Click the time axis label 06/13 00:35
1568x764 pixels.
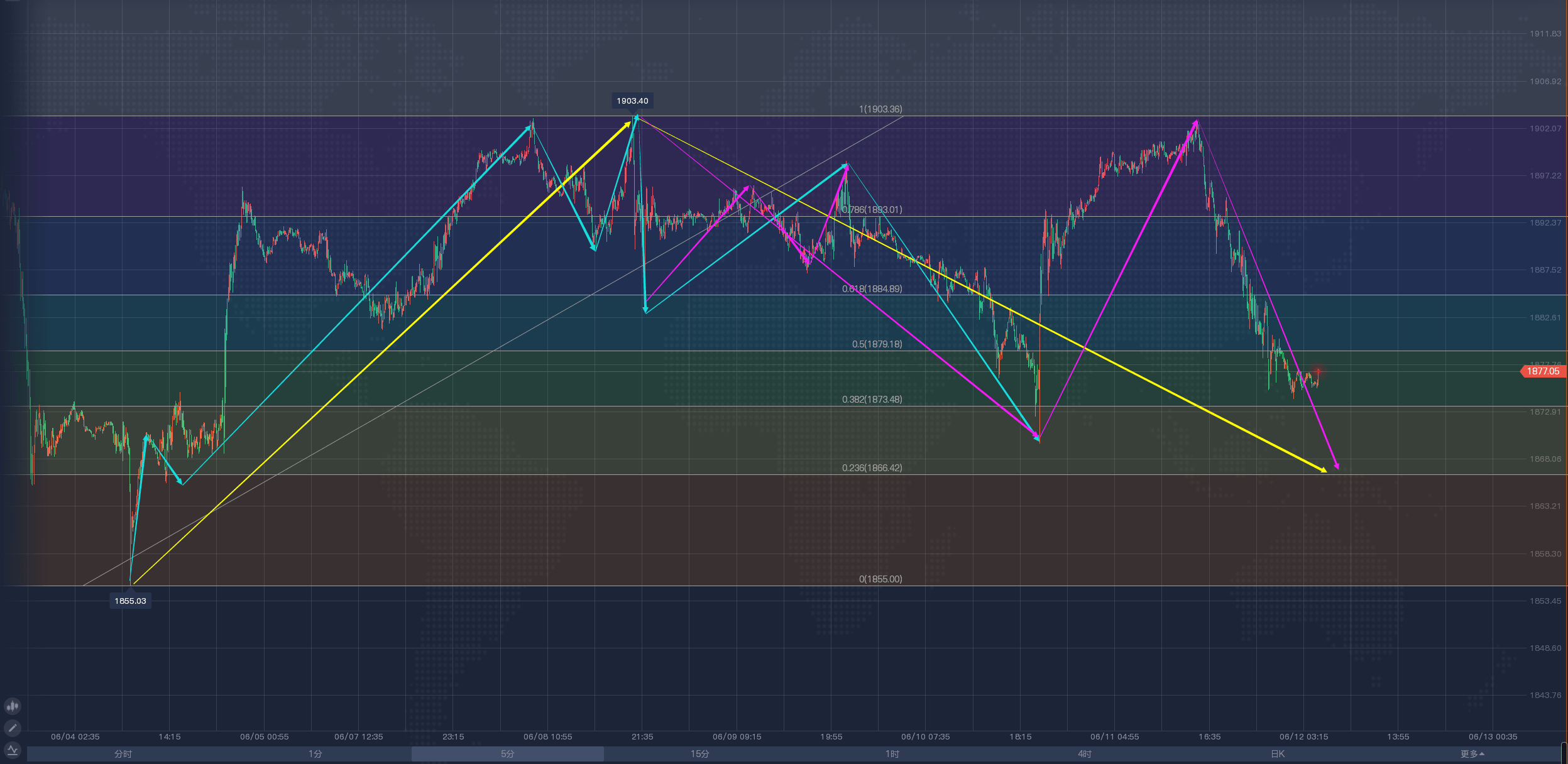(1493, 737)
